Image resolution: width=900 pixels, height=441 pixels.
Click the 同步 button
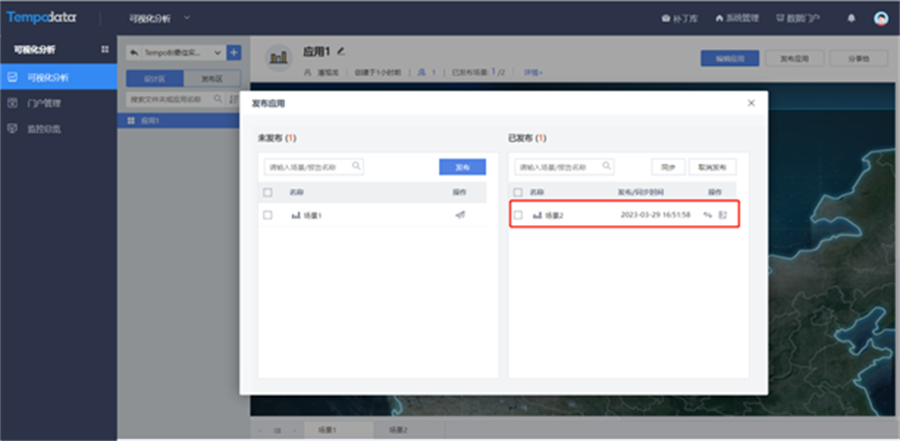(669, 167)
